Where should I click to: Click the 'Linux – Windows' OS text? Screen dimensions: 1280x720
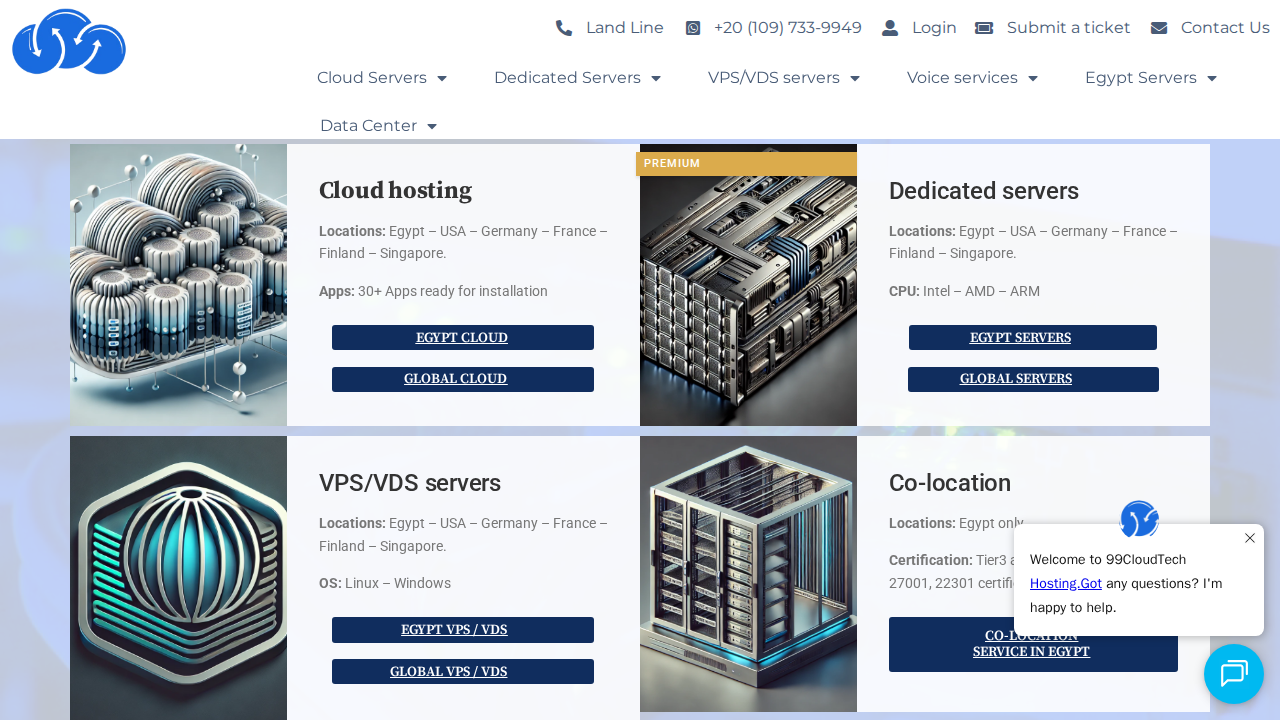coord(398,584)
